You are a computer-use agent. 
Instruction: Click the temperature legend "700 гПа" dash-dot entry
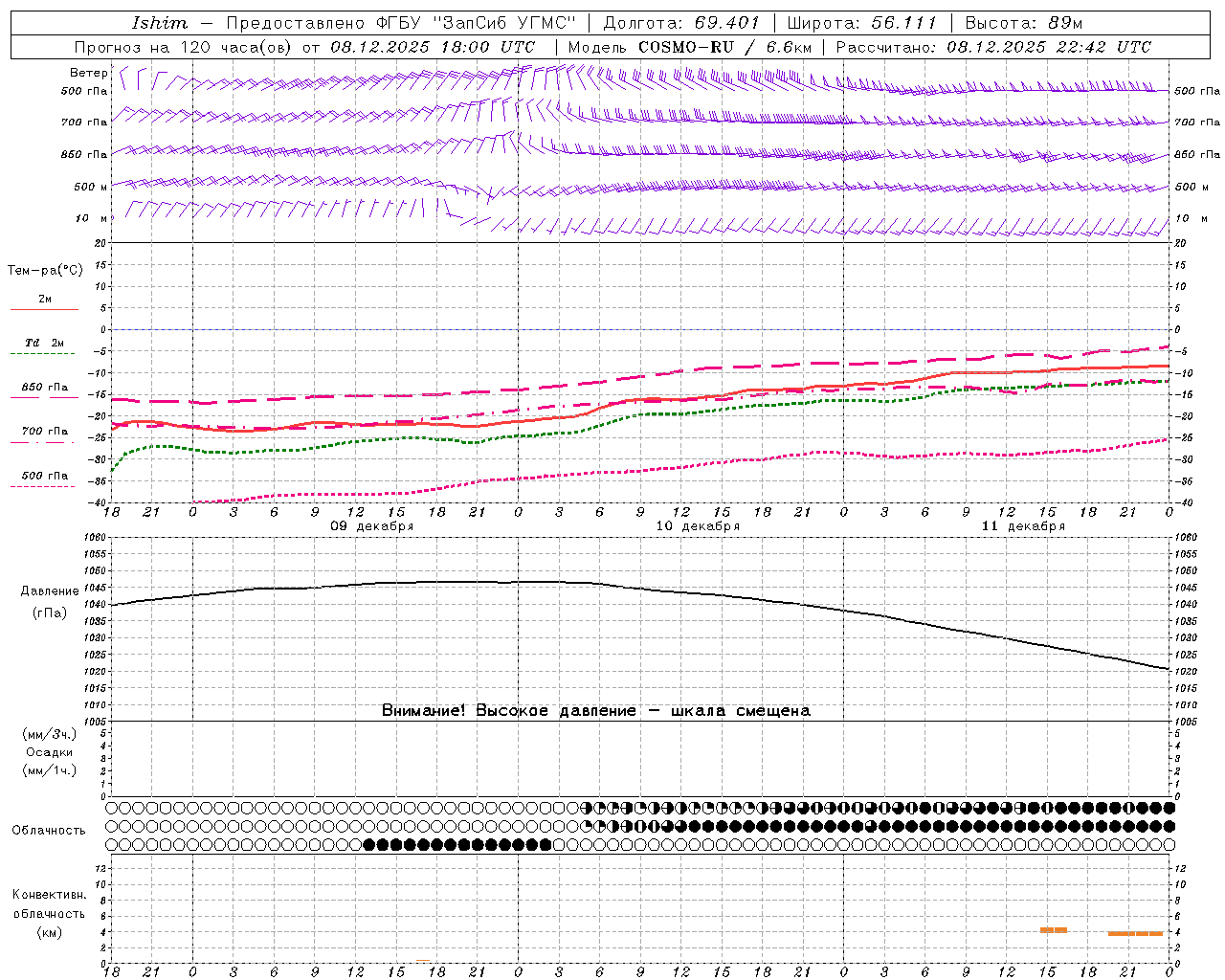coord(44,432)
